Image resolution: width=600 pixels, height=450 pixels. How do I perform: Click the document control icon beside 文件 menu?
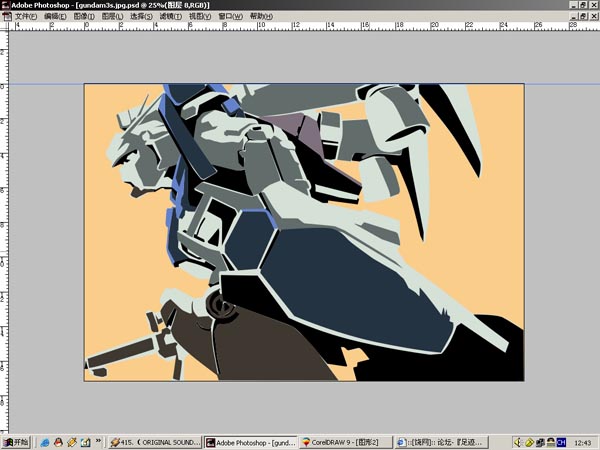click(x=7, y=16)
